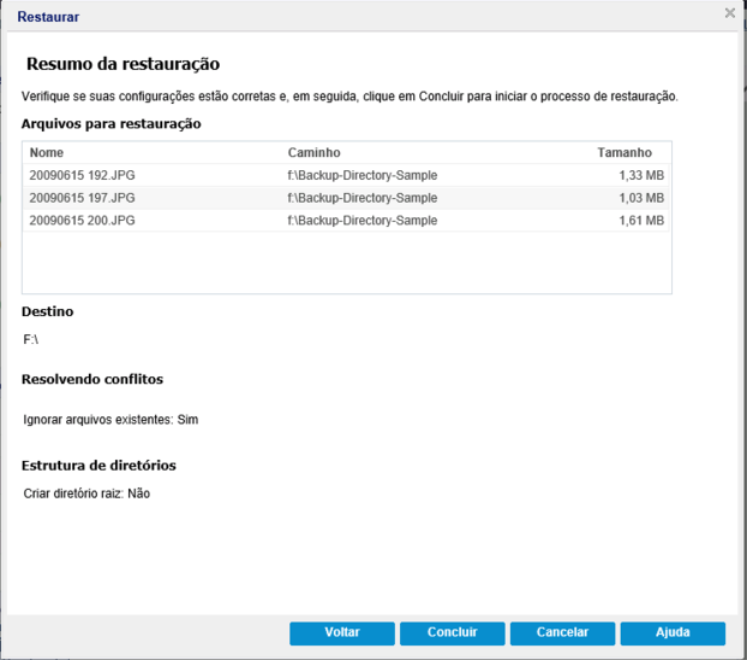Click the Tamanho column header
Screen dimensions: 747x660
pyautogui.click(x=624, y=153)
